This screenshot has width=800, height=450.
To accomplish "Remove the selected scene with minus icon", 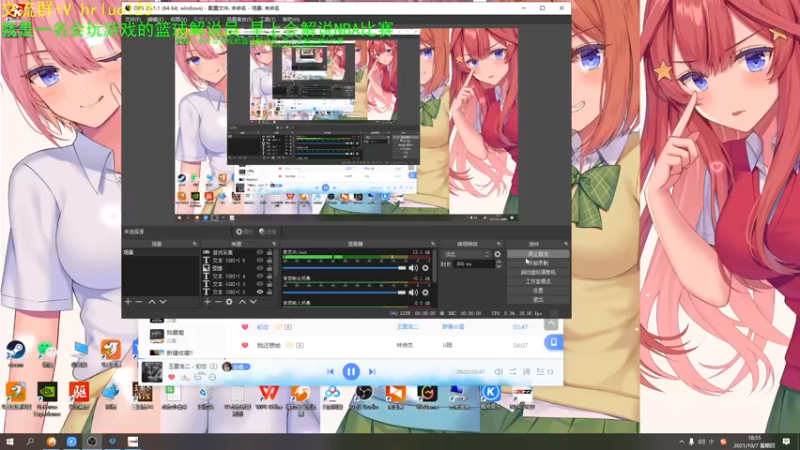I will point(139,302).
